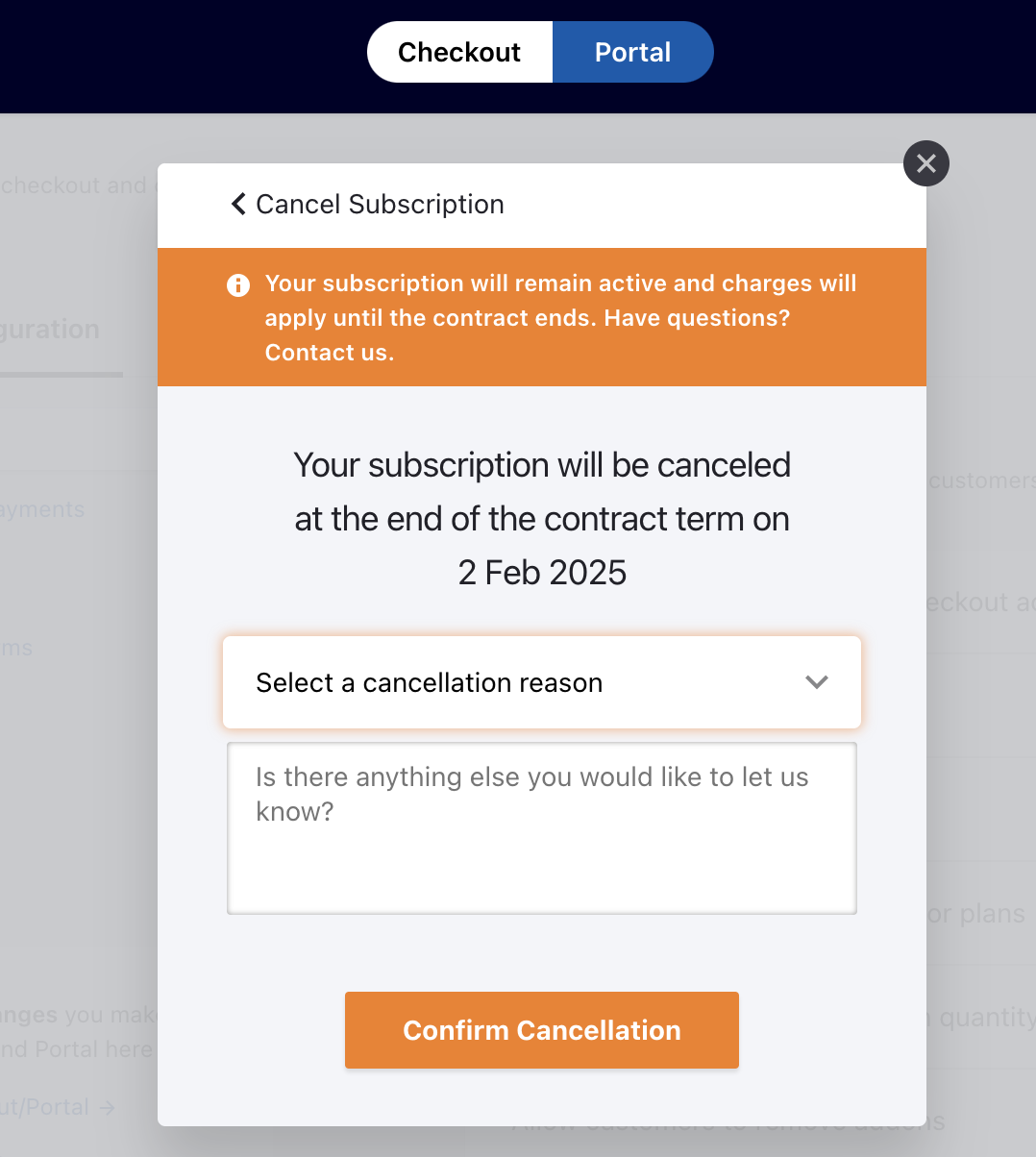Click the background row ending in plans

point(976,914)
